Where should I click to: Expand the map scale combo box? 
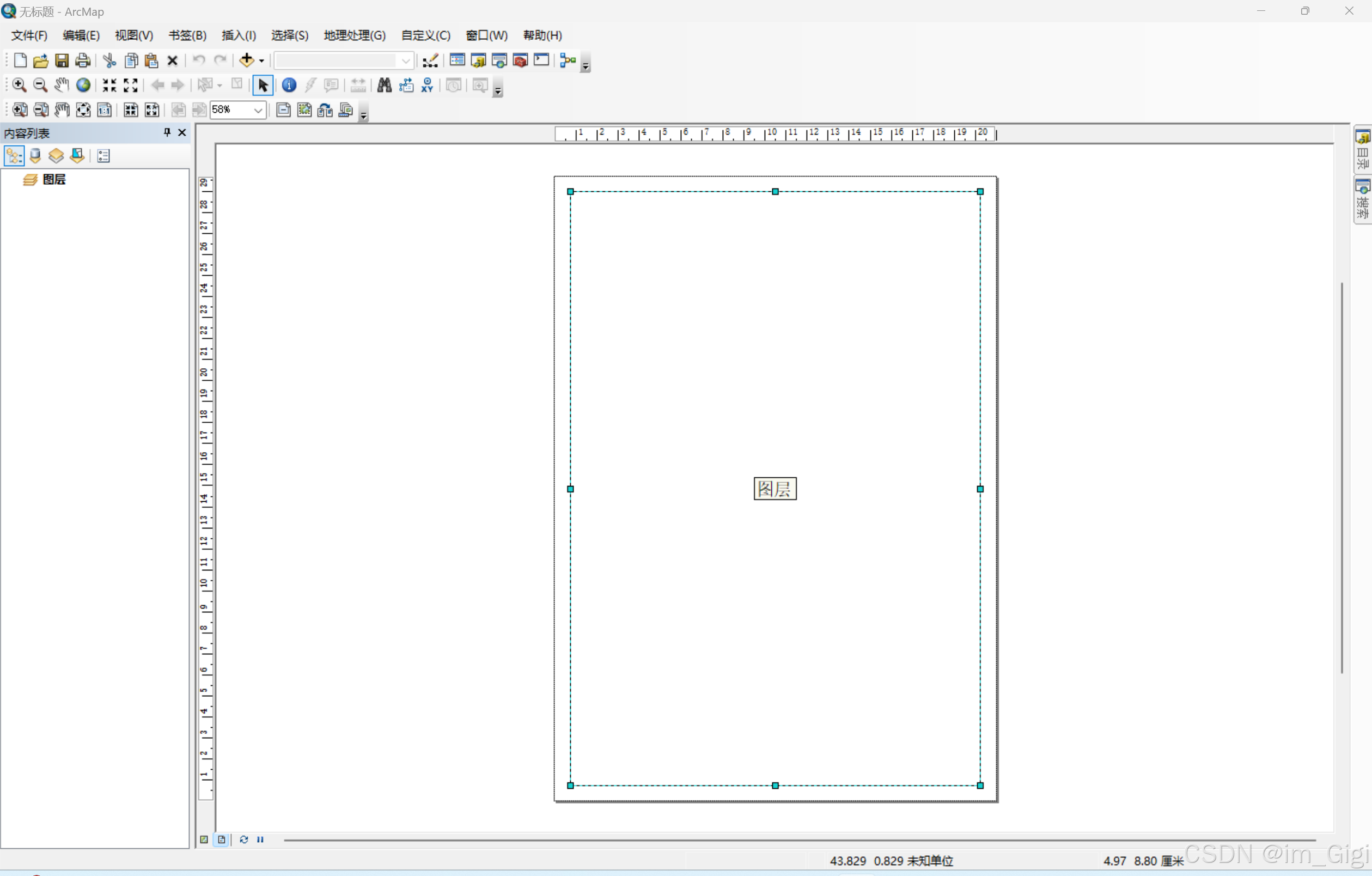(x=405, y=60)
